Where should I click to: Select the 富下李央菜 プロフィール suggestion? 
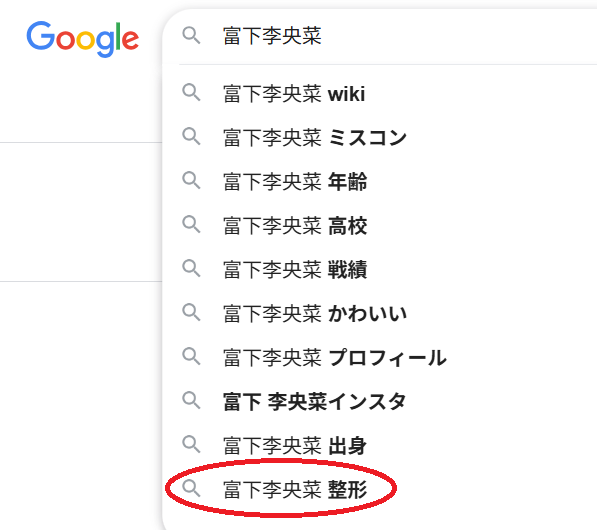coord(381,358)
